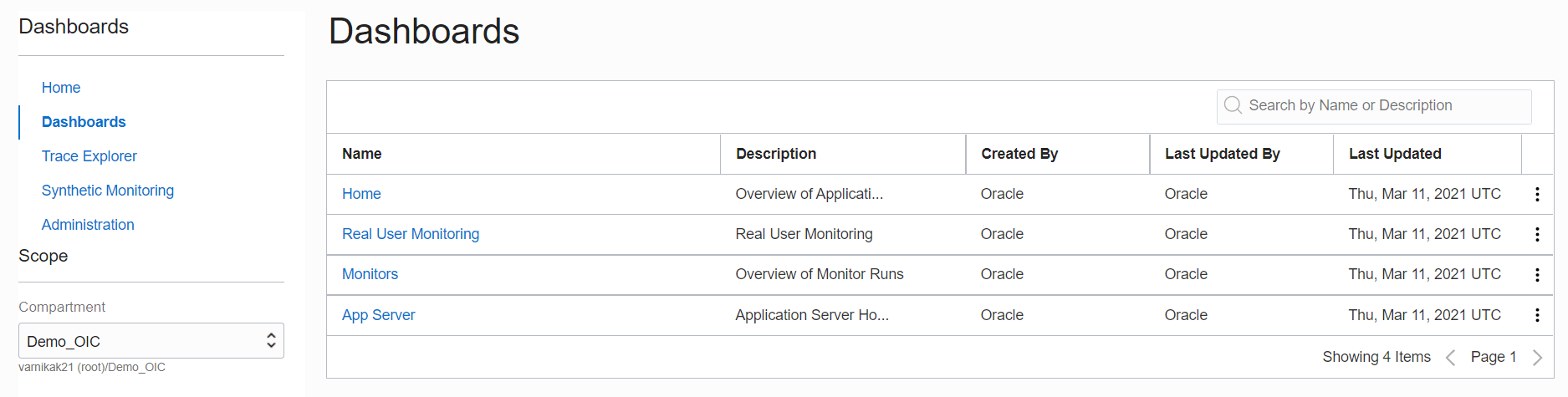Select Trace Explorer in the sidebar
Viewport: 1568px width, 397px height.
pyautogui.click(x=89, y=156)
